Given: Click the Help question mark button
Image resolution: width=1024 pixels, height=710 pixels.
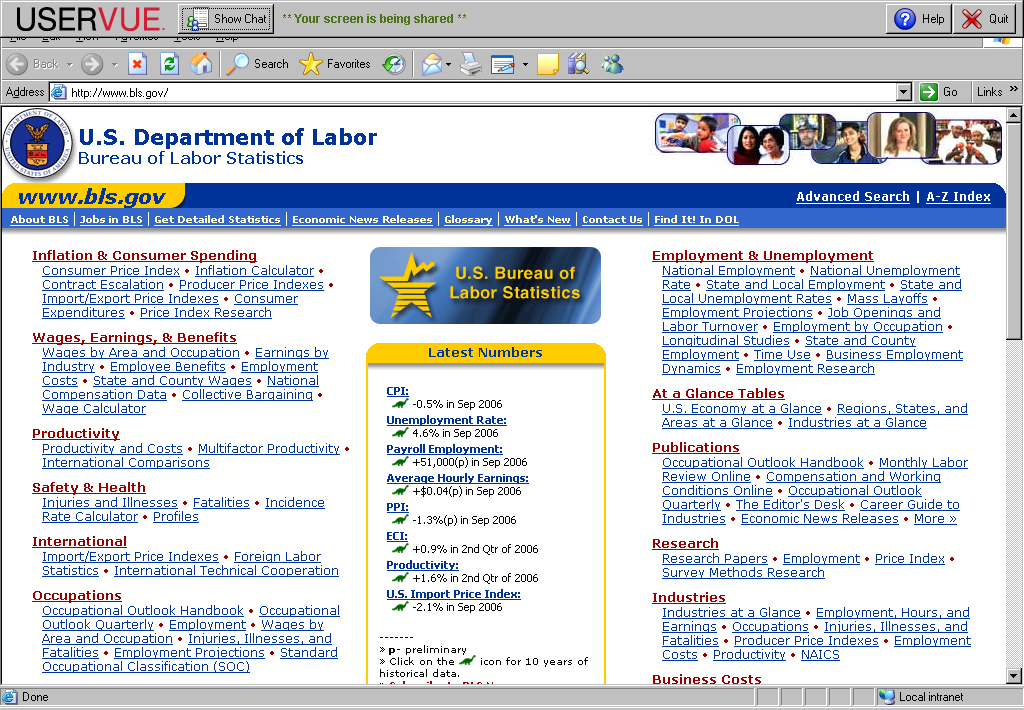Looking at the screenshot, I should pos(920,19).
